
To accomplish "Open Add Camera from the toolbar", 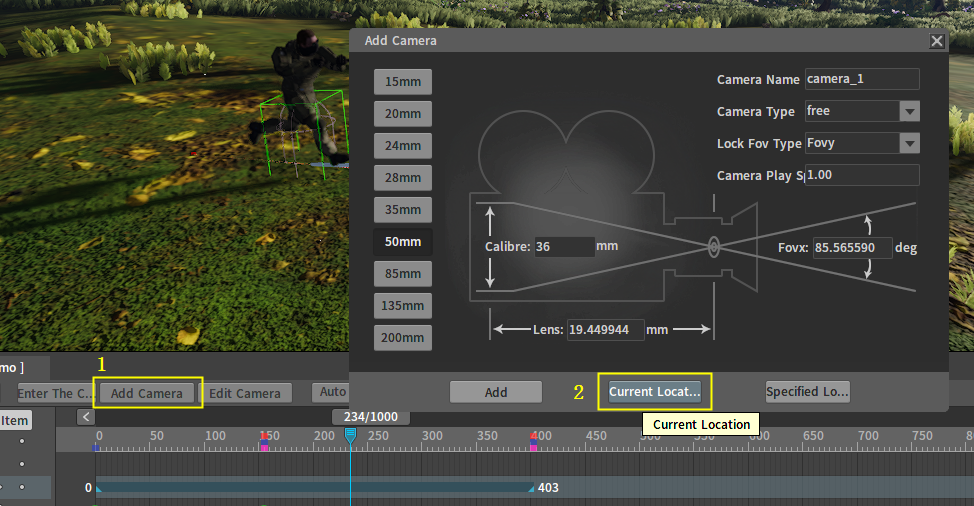I will click(x=147, y=393).
